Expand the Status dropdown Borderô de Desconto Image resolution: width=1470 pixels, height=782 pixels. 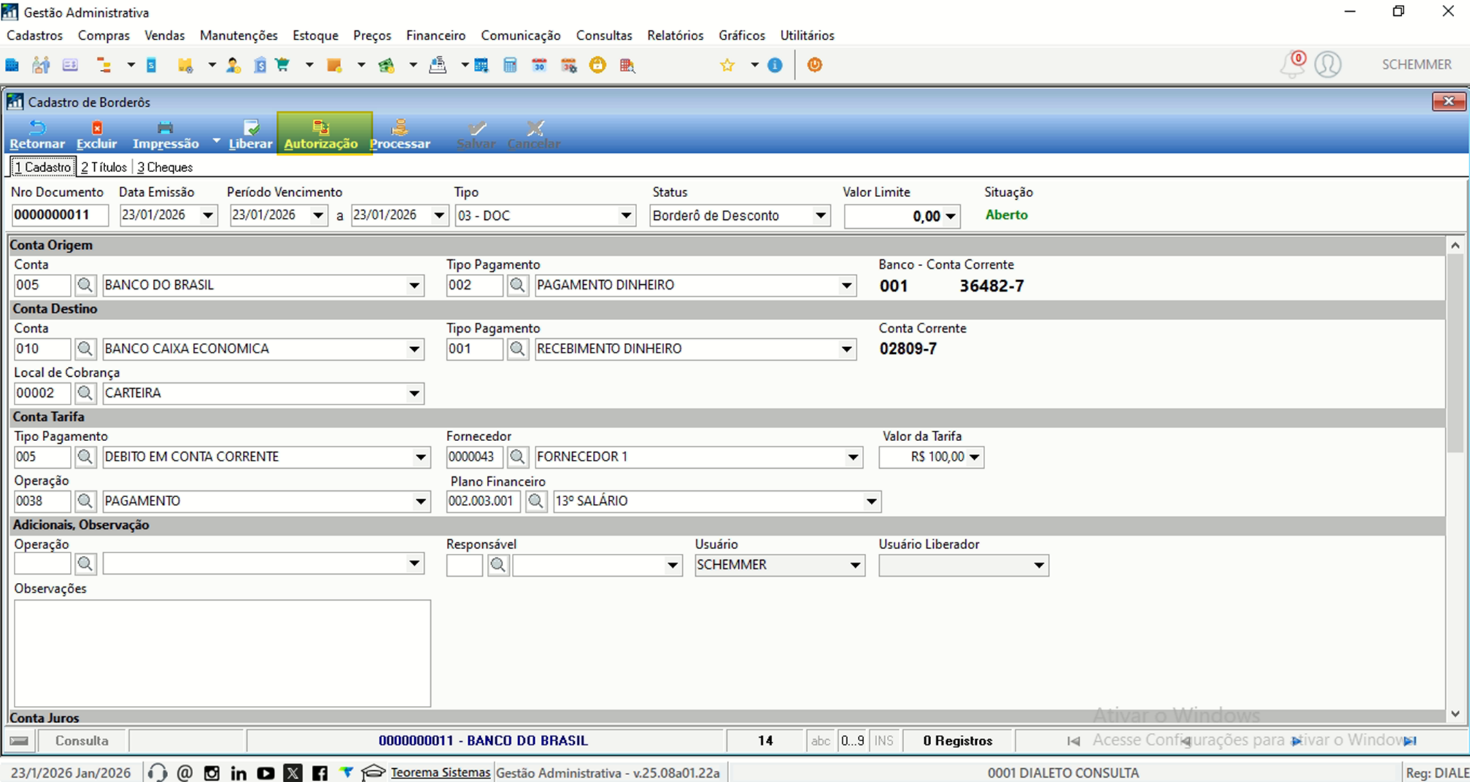pyautogui.click(x=820, y=215)
